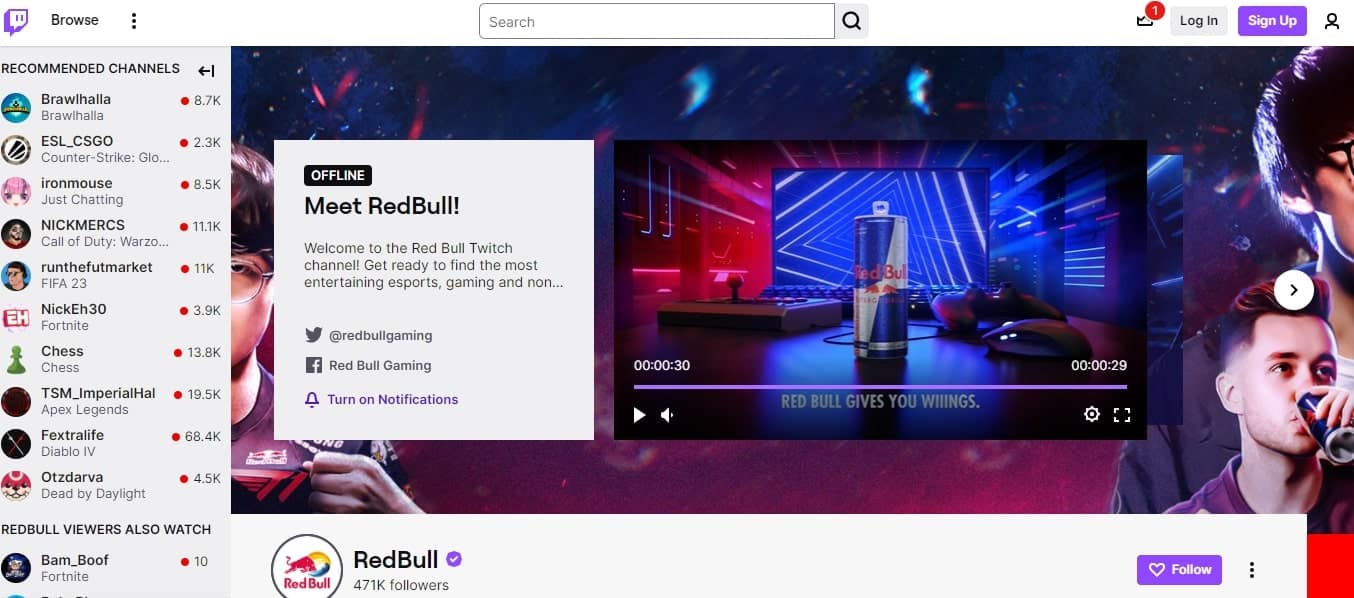Open the top navigation more-options menu
This screenshot has width=1354, height=598.
click(134, 21)
